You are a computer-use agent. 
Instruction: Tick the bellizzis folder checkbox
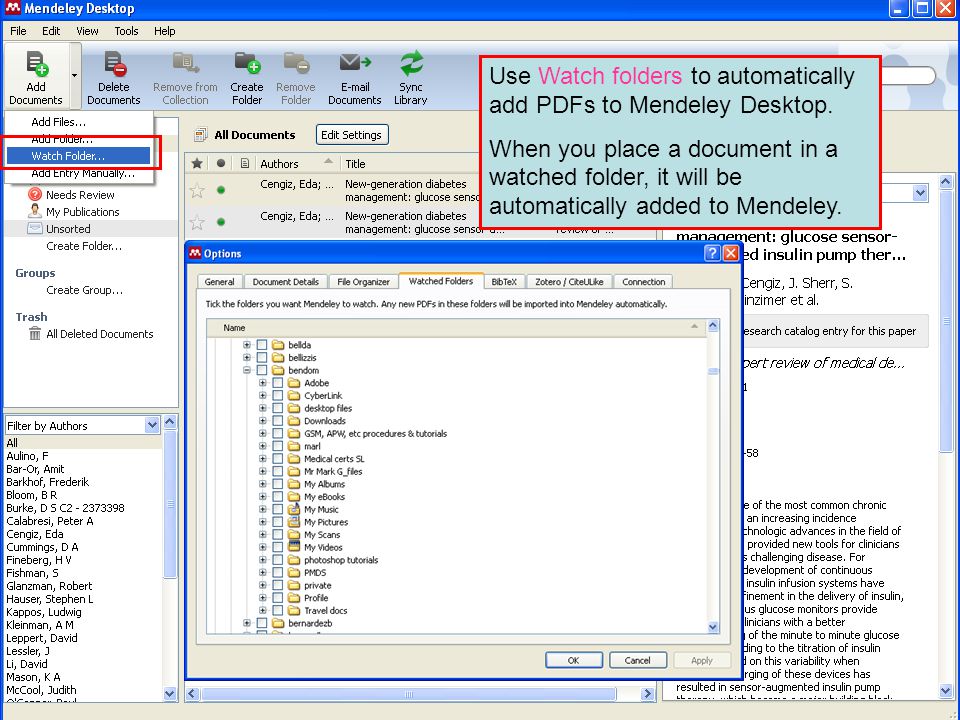tap(262, 358)
